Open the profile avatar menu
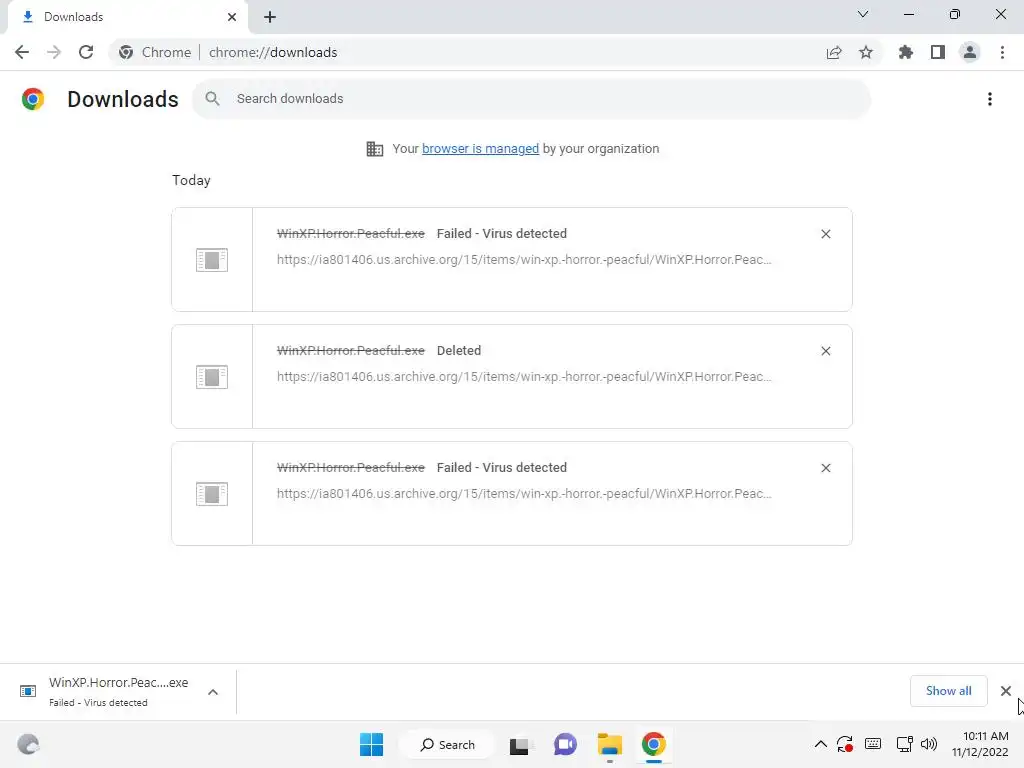This screenshot has height=768, width=1024. tap(970, 52)
